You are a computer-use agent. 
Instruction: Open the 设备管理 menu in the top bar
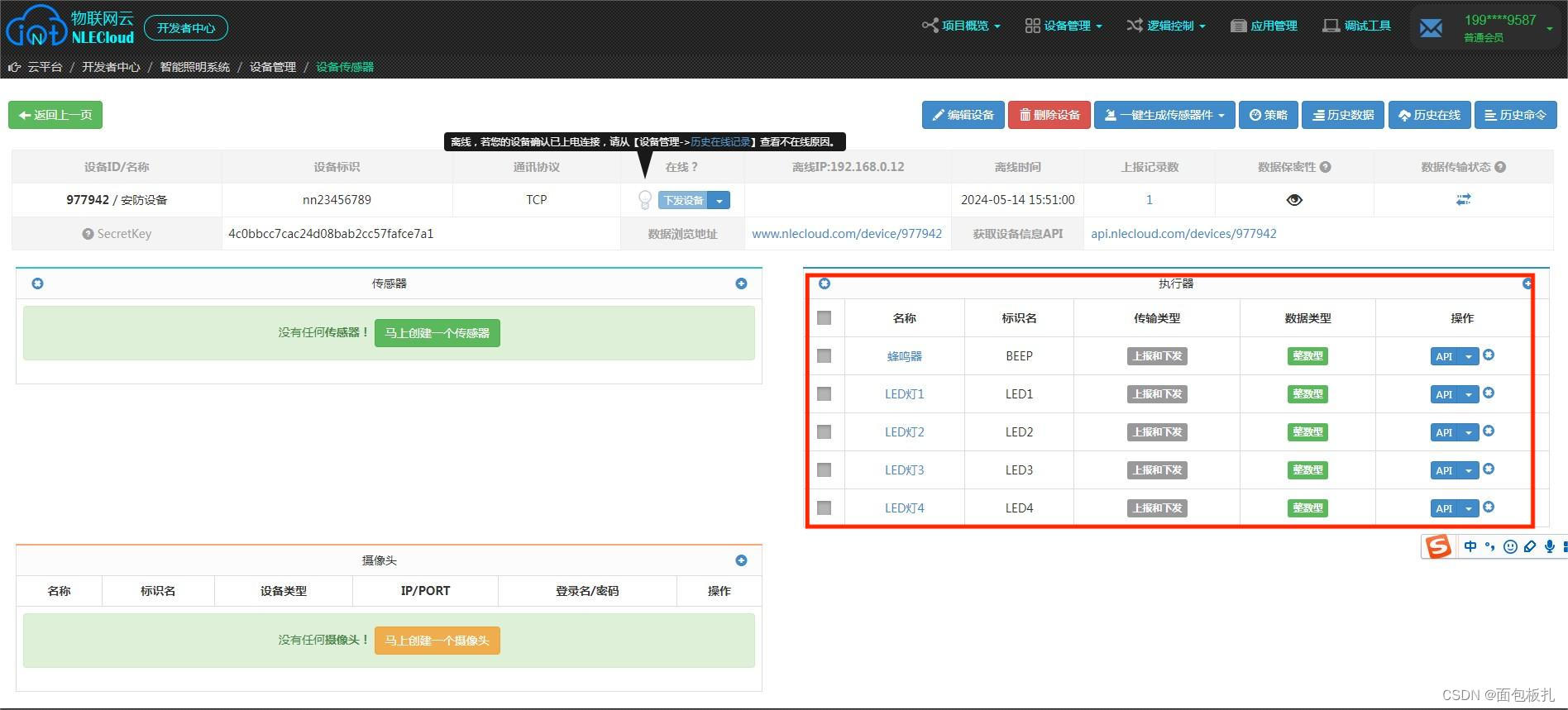pos(1064,26)
